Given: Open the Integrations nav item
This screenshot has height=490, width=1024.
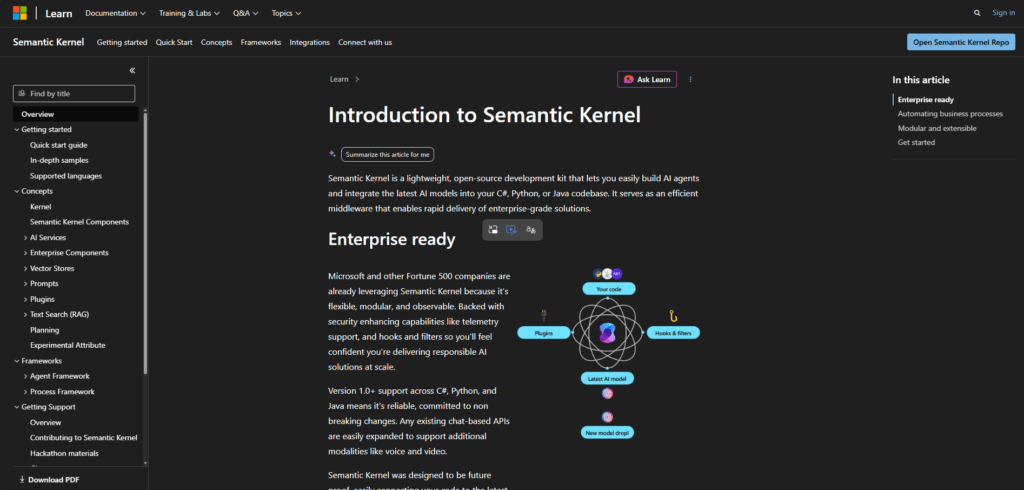Looking at the screenshot, I should coord(310,42).
